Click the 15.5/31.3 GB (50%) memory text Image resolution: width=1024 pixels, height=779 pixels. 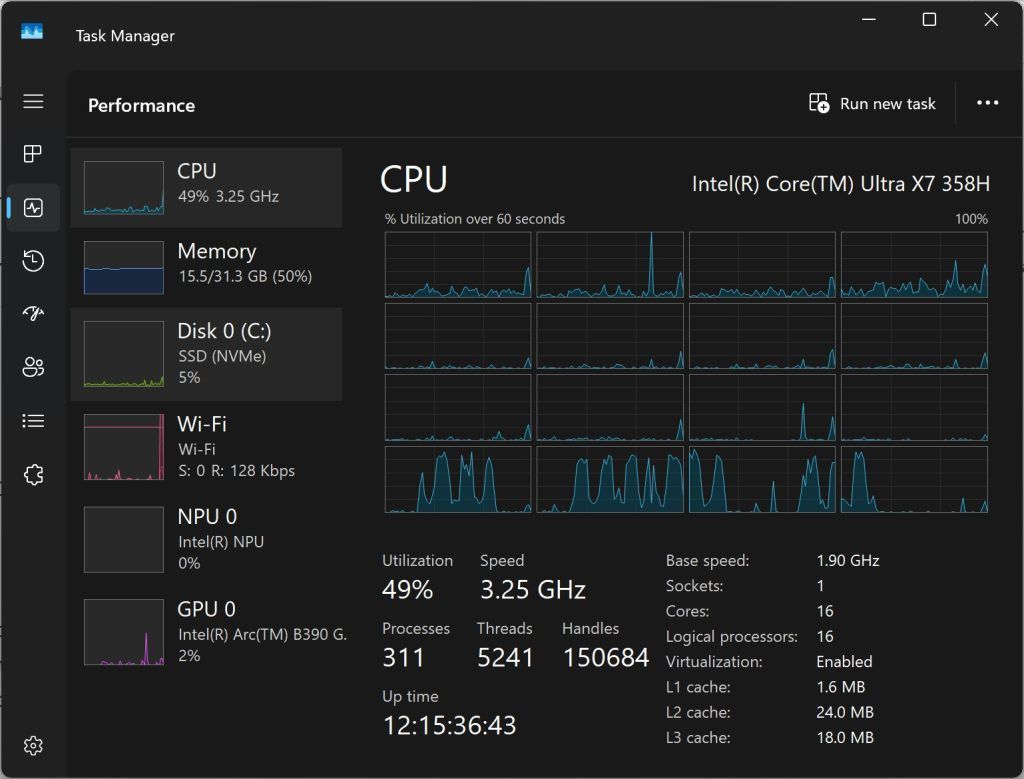pos(245,276)
